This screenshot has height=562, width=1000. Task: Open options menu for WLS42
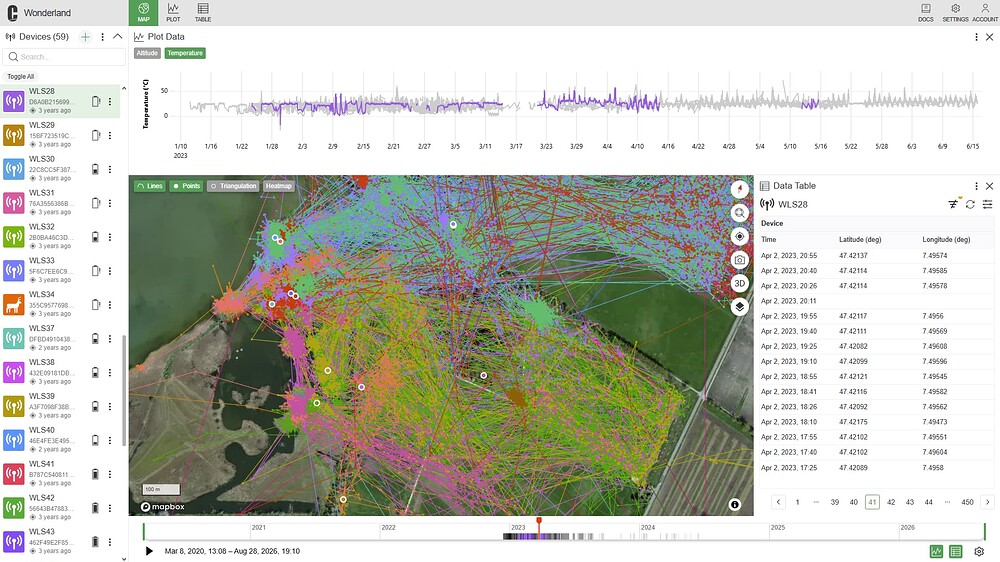tap(110, 508)
